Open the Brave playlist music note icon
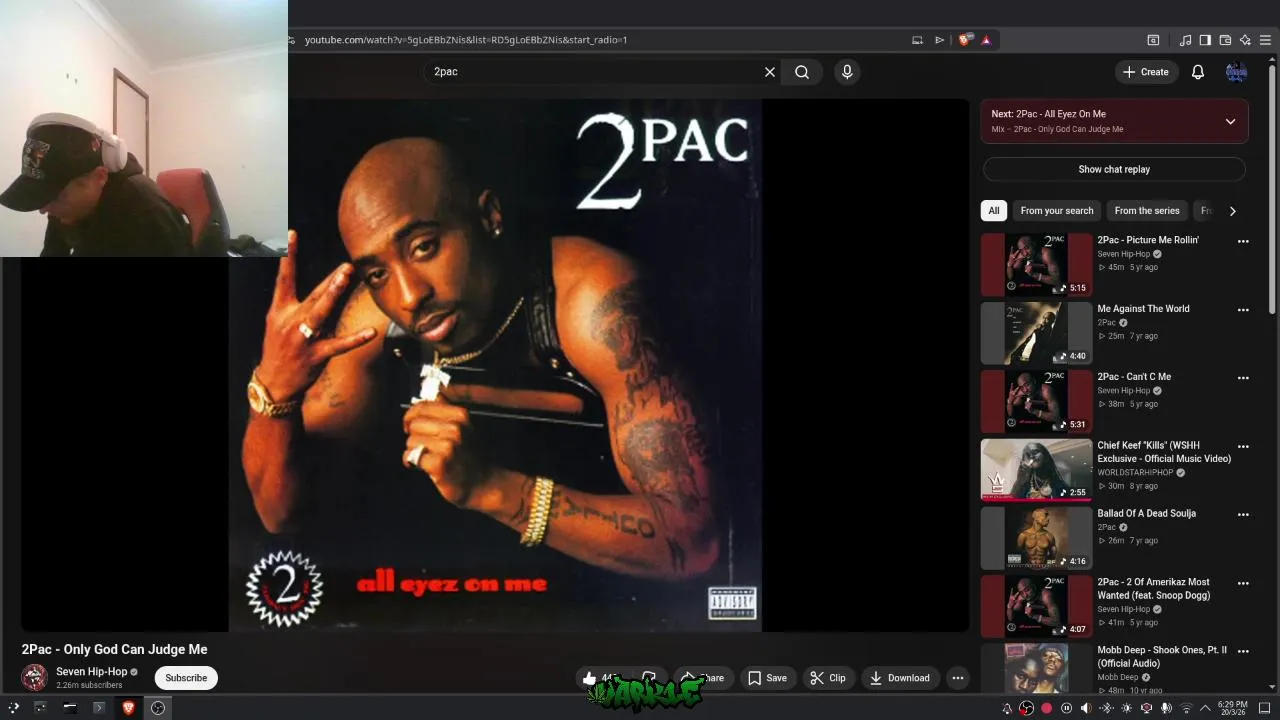 point(1185,40)
